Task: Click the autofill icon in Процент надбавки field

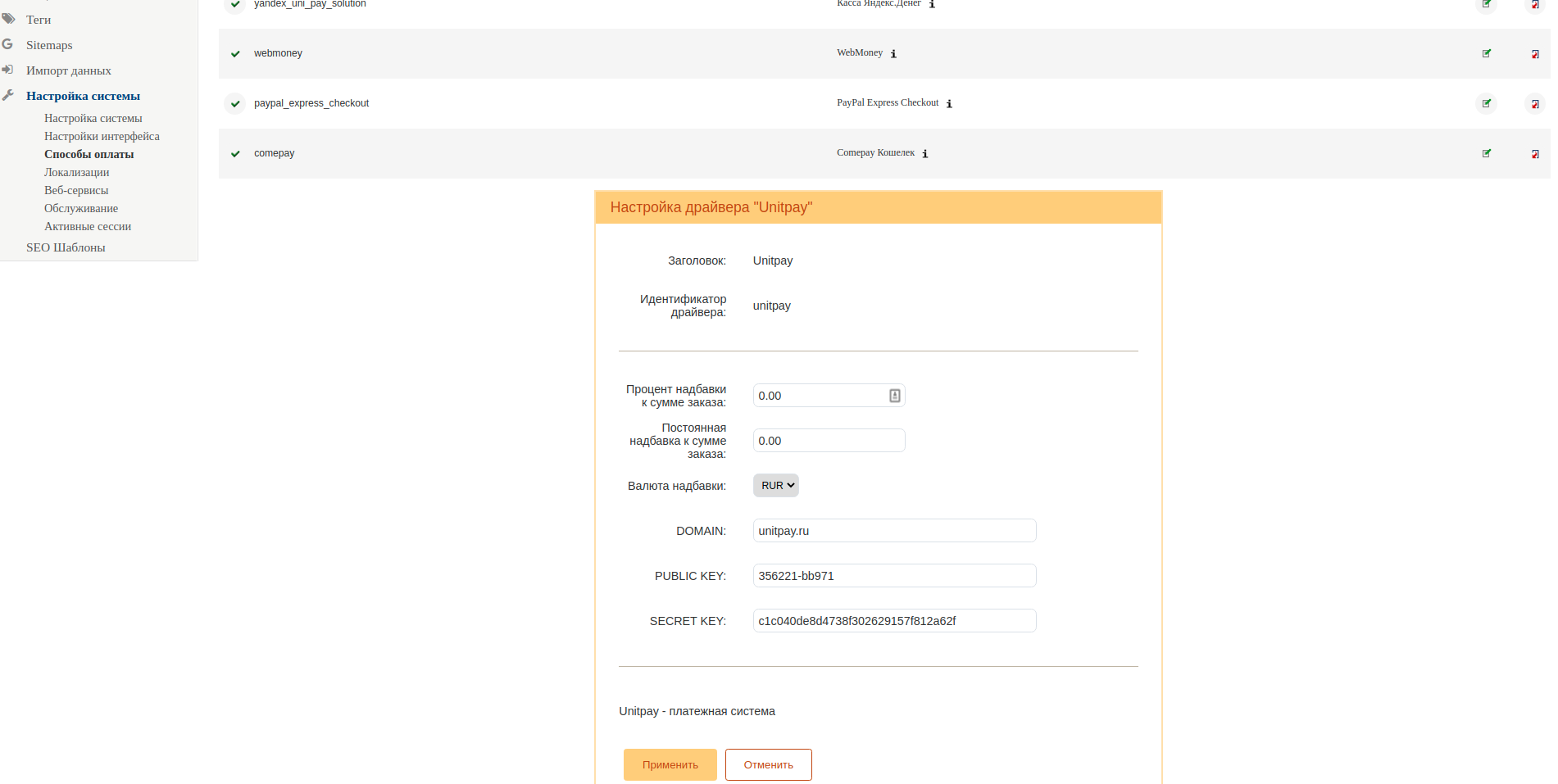Action: 895,396
